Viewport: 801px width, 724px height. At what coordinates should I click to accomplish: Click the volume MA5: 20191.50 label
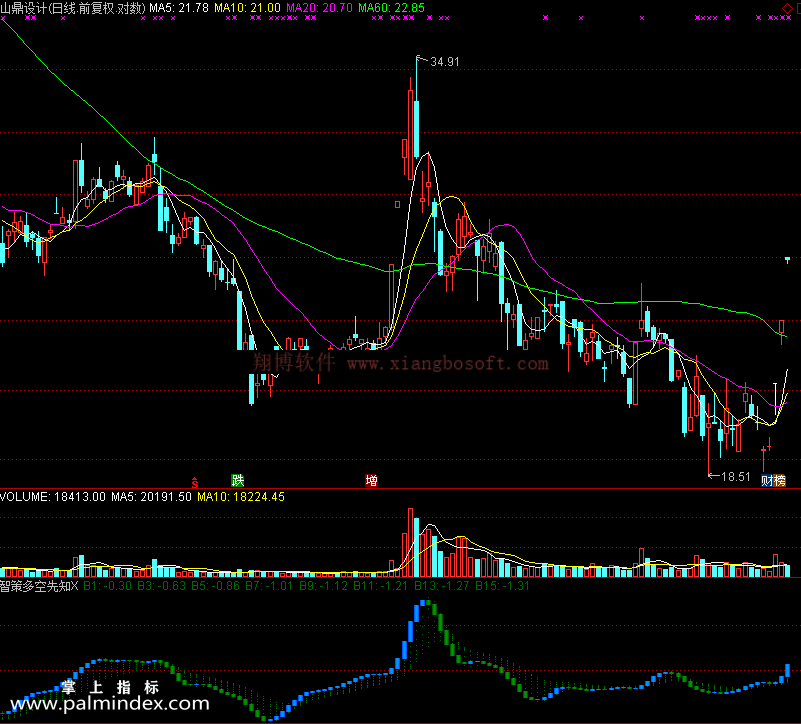pos(151,497)
